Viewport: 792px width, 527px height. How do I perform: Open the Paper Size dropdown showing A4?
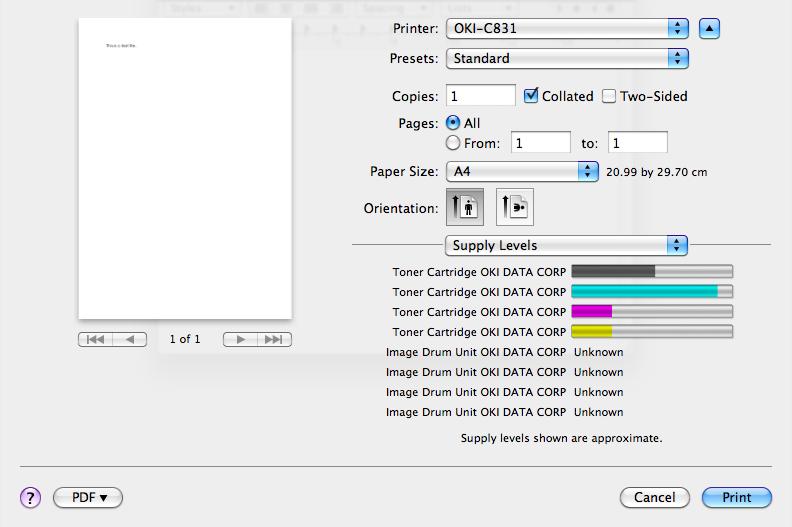point(522,172)
